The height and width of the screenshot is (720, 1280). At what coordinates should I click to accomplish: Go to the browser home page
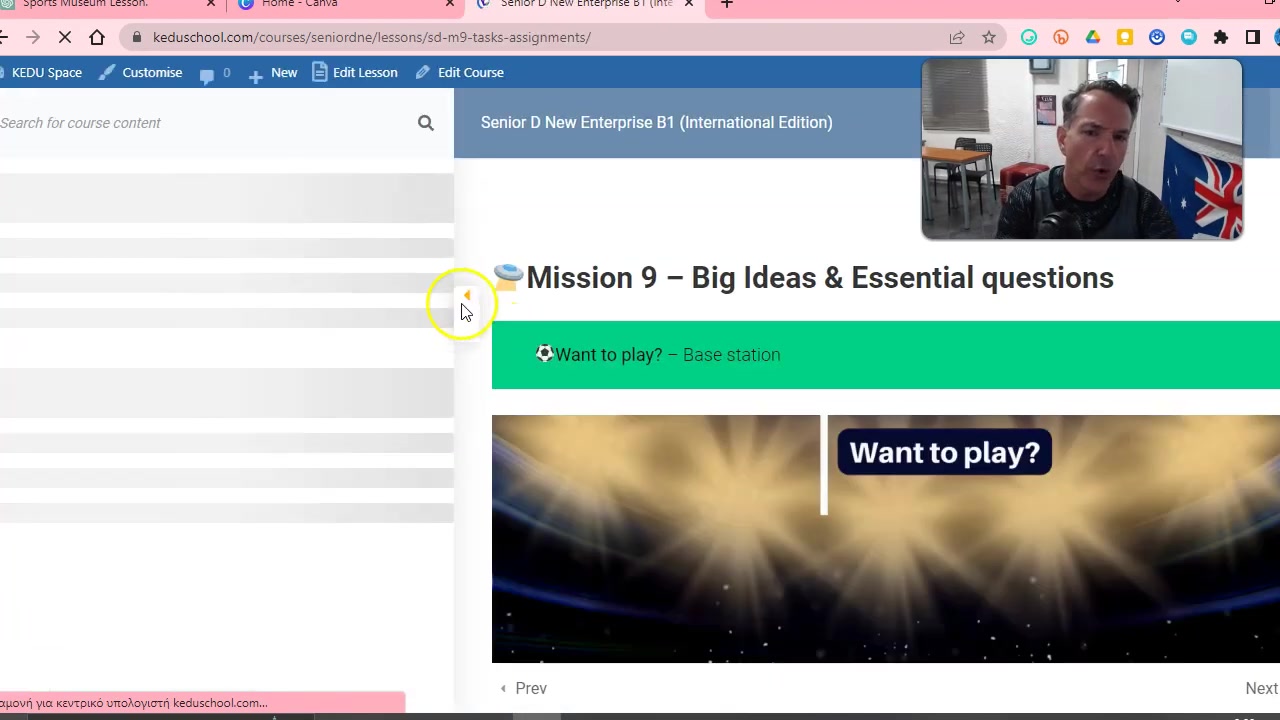(x=97, y=37)
